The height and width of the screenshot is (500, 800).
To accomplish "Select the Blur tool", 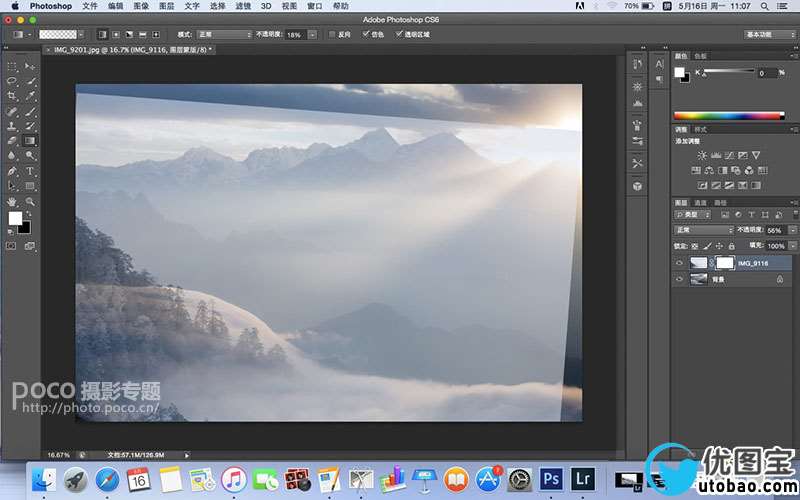I will pos(12,156).
